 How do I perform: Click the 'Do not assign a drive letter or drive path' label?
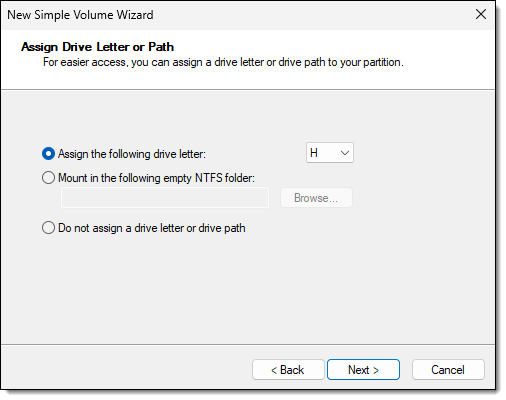pyautogui.click(x=152, y=228)
